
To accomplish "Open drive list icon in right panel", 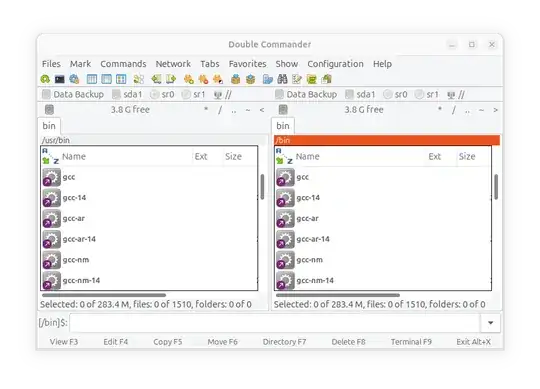I will pyautogui.click(x=283, y=110).
